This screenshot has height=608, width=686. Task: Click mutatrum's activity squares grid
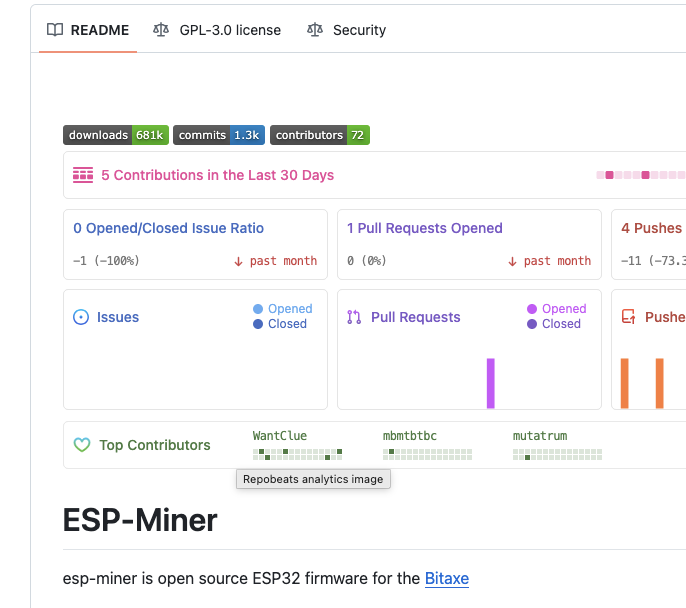557,454
